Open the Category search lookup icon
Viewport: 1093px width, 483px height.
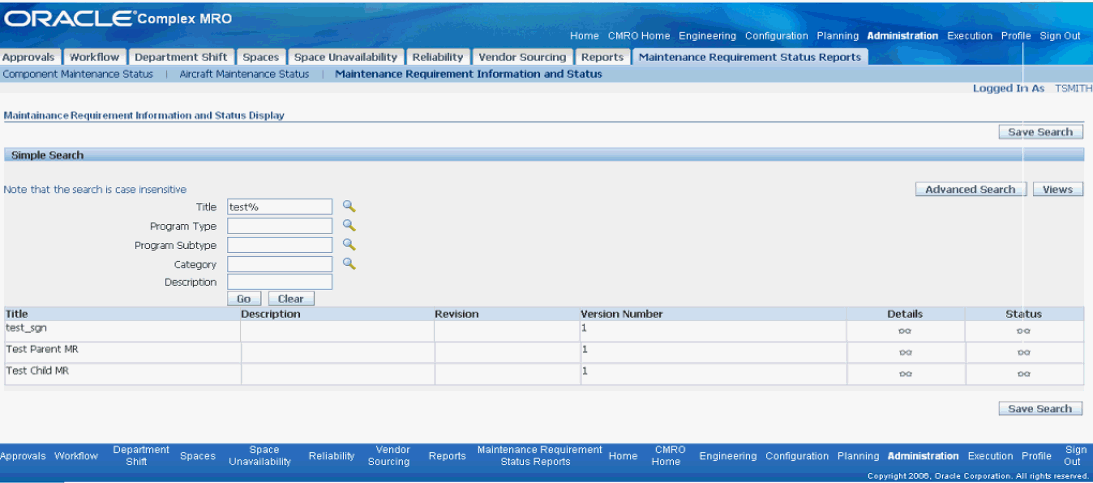(x=349, y=264)
